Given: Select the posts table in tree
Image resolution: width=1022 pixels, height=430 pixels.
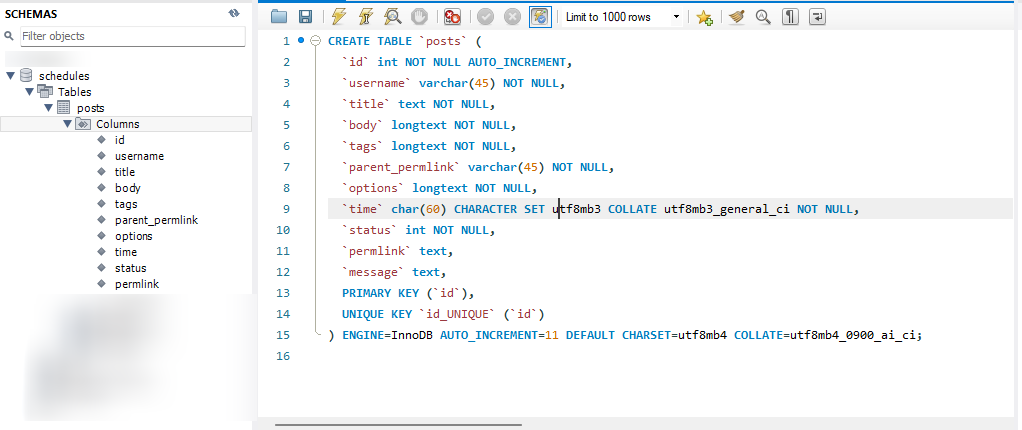Looking at the screenshot, I should coord(91,108).
